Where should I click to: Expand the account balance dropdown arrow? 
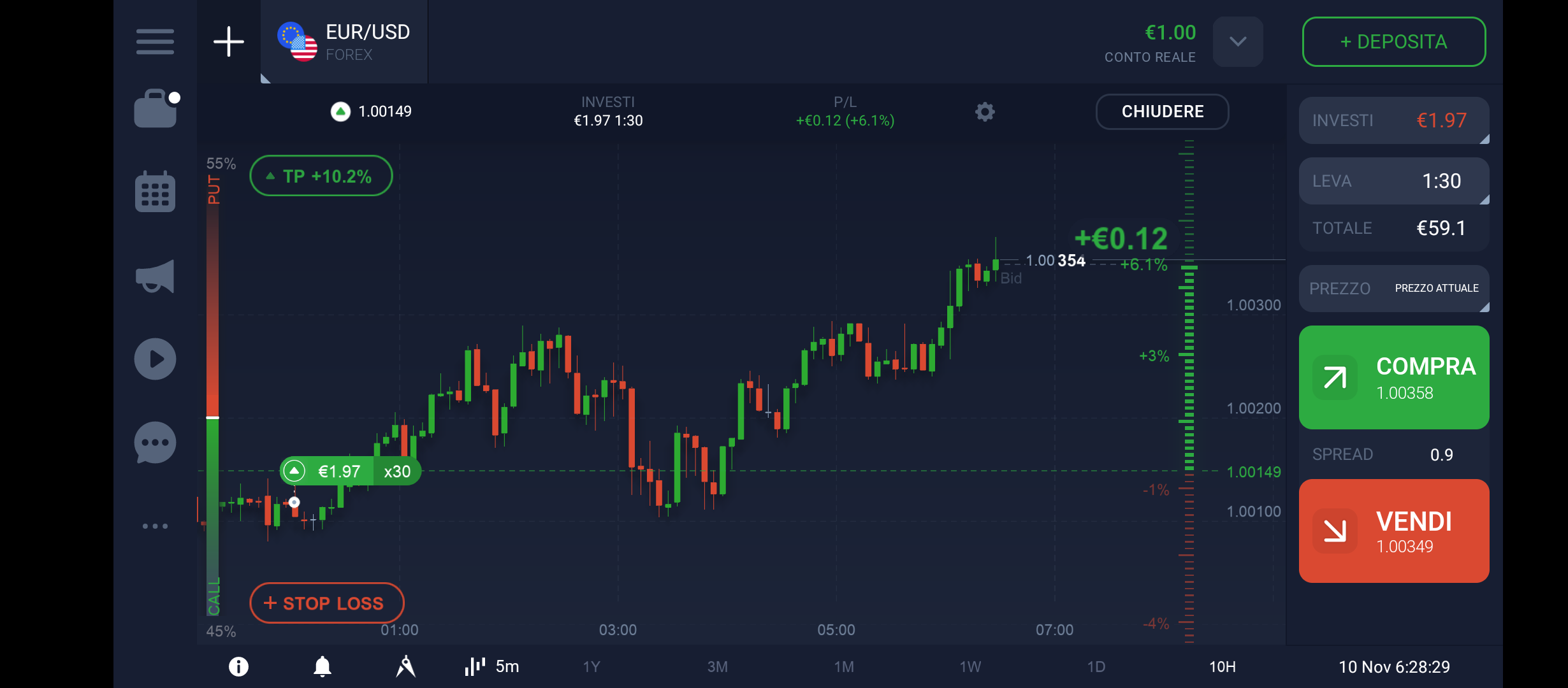point(1237,42)
